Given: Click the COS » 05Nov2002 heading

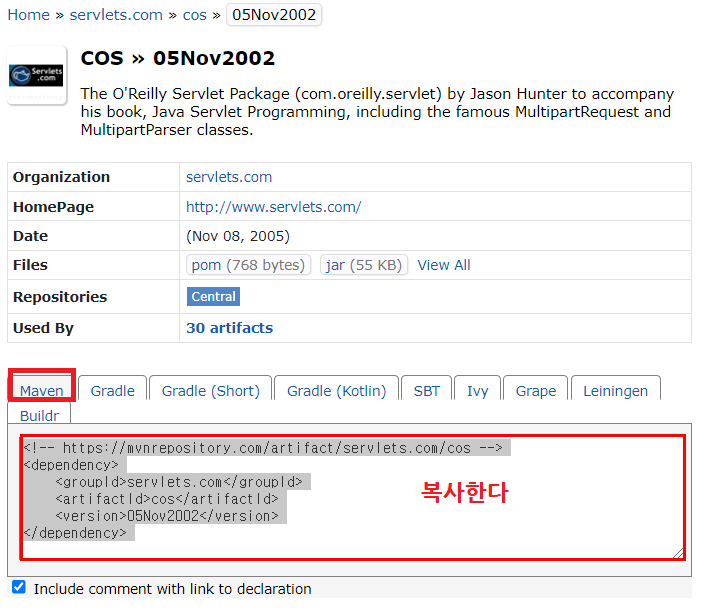Looking at the screenshot, I should click(x=178, y=58).
